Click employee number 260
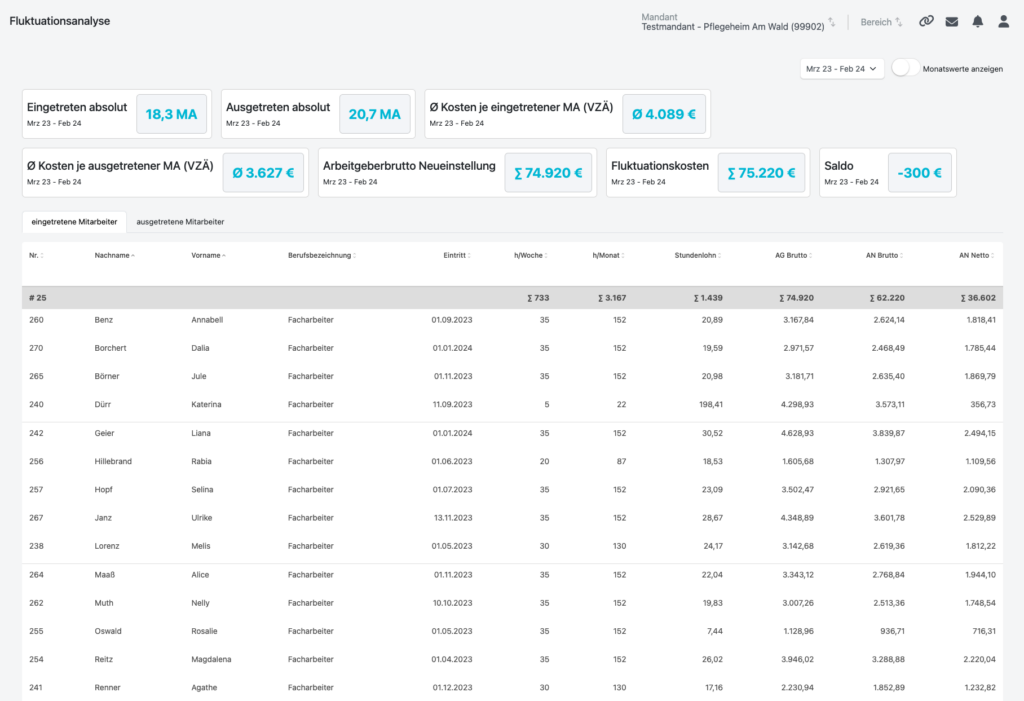1024x701 pixels. 36,320
